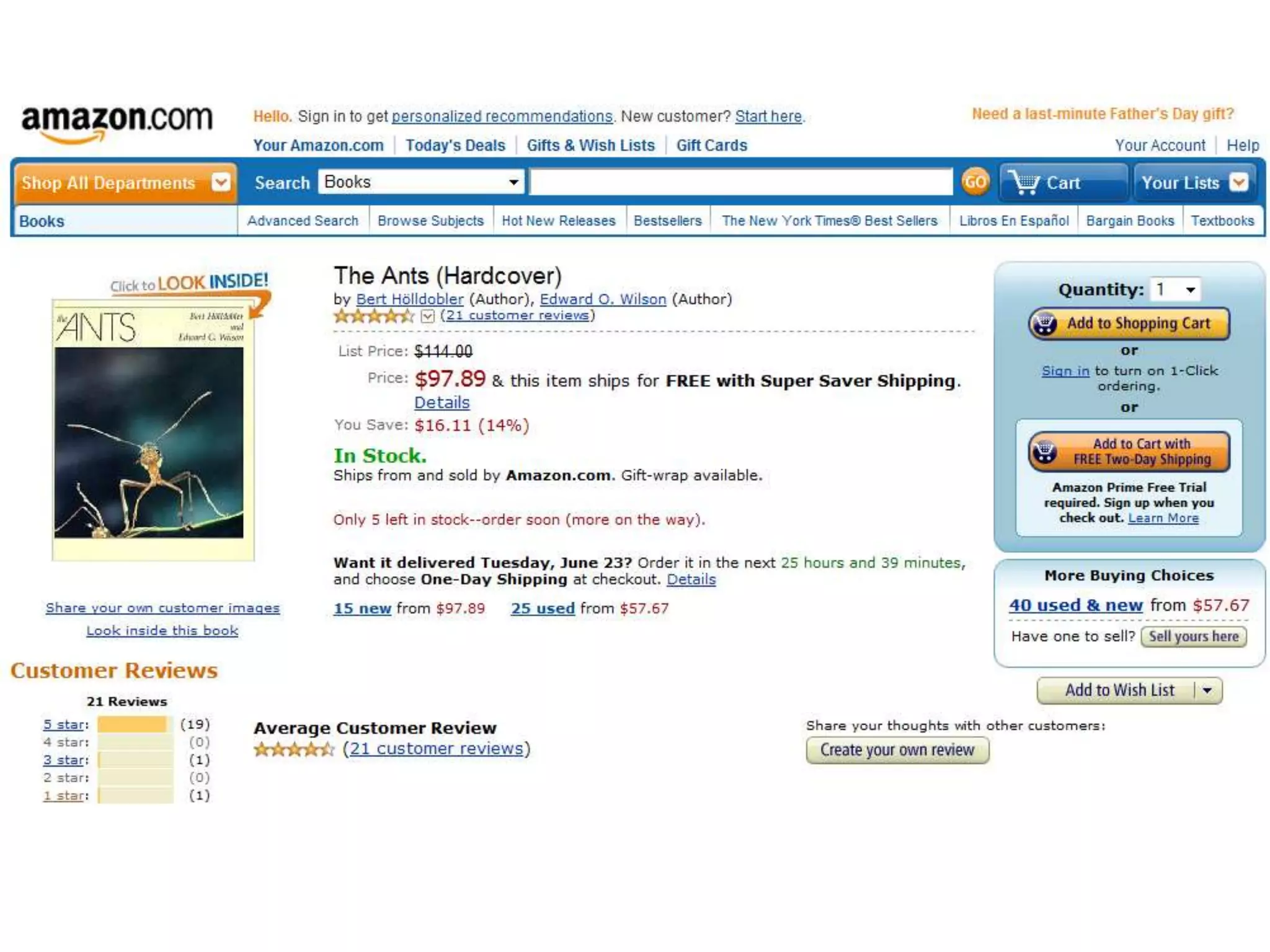Open the Add to Wish List dropdown arrow
This screenshot has width=1270, height=952.
pos(1207,690)
